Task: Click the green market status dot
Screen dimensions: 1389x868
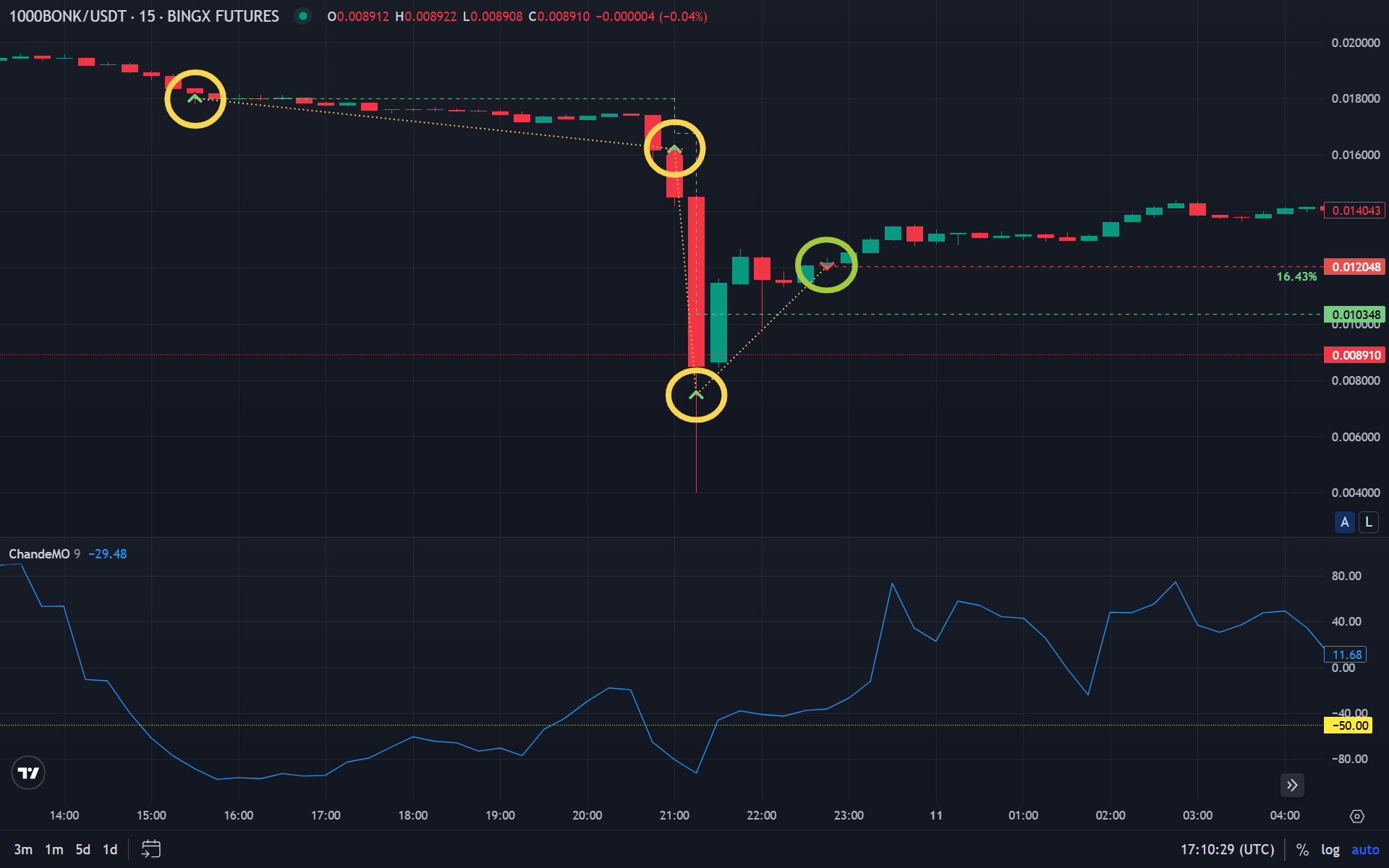Action: (x=302, y=16)
